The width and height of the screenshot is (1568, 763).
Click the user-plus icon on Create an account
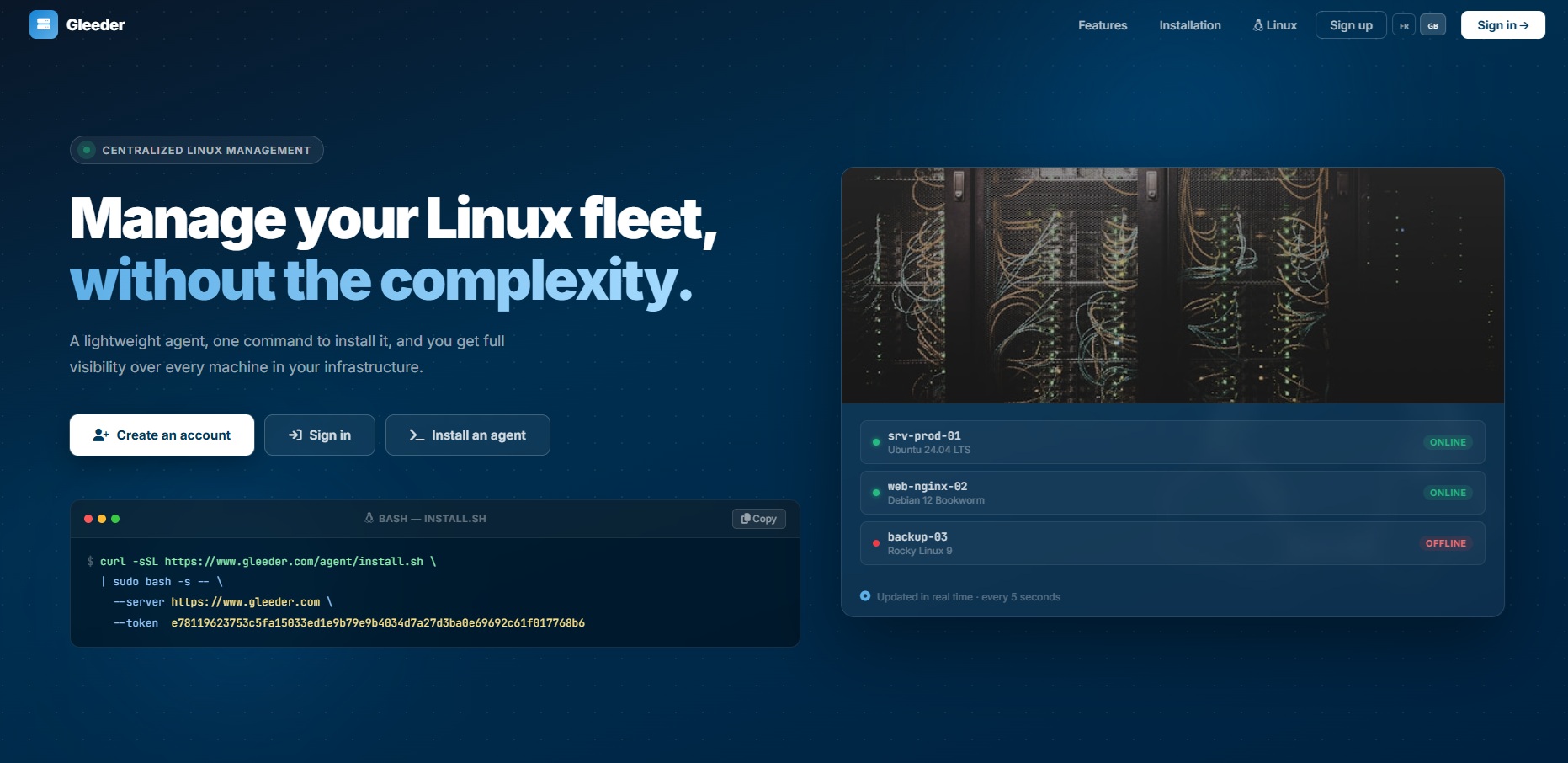click(101, 435)
